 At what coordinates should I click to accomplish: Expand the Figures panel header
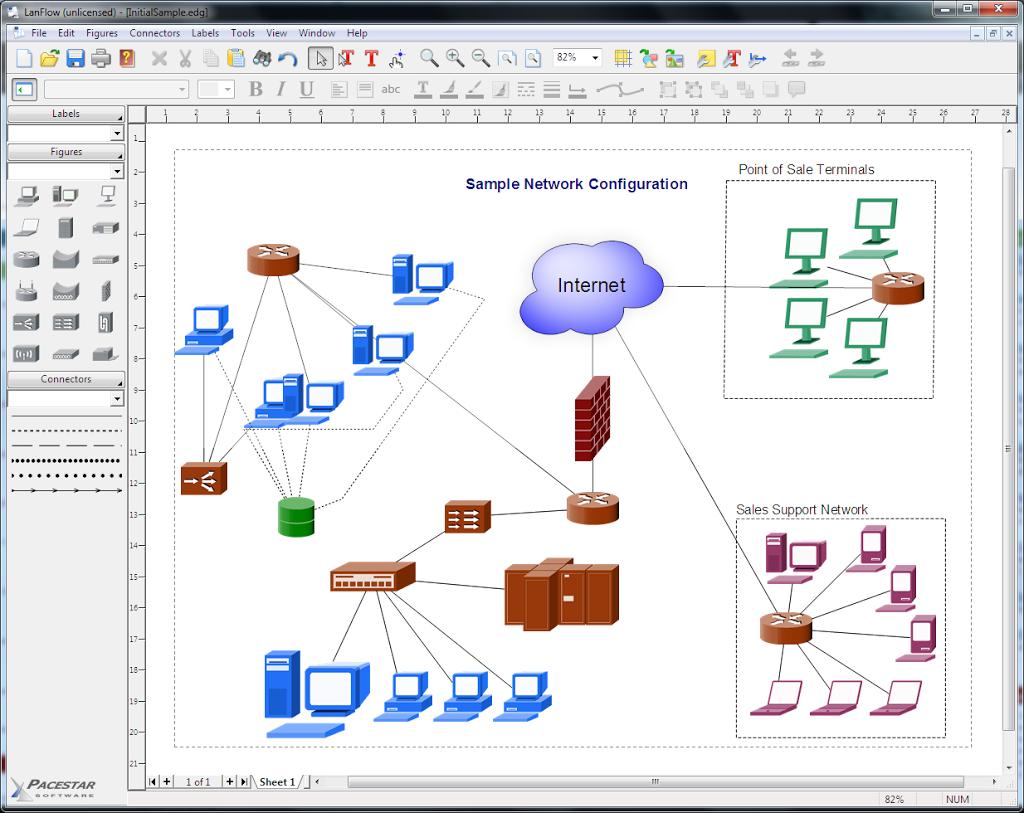[x=65, y=151]
